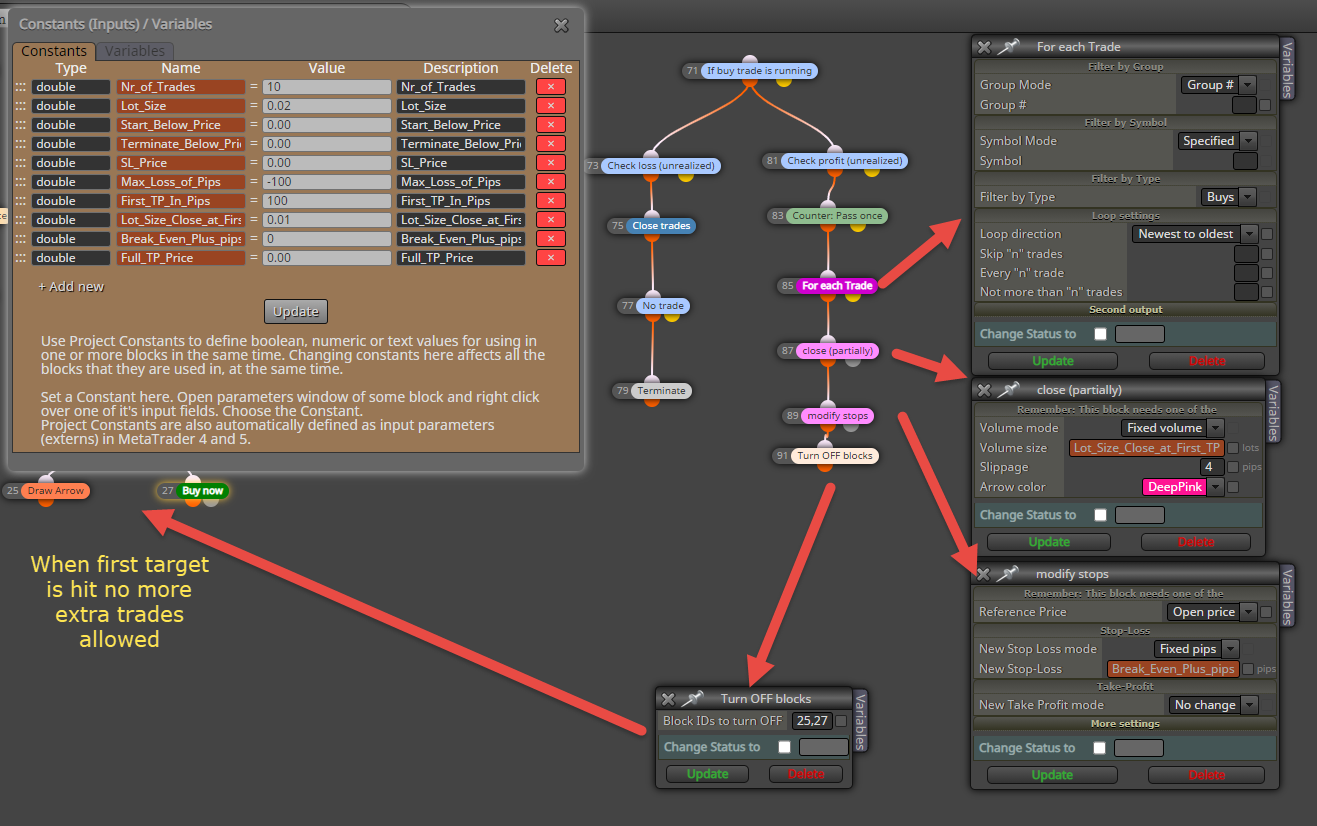Toggle Change Status checkbox in For each Trade
This screenshot has height=826, width=1317.
pyautogui.click(x=1101, y=334)
